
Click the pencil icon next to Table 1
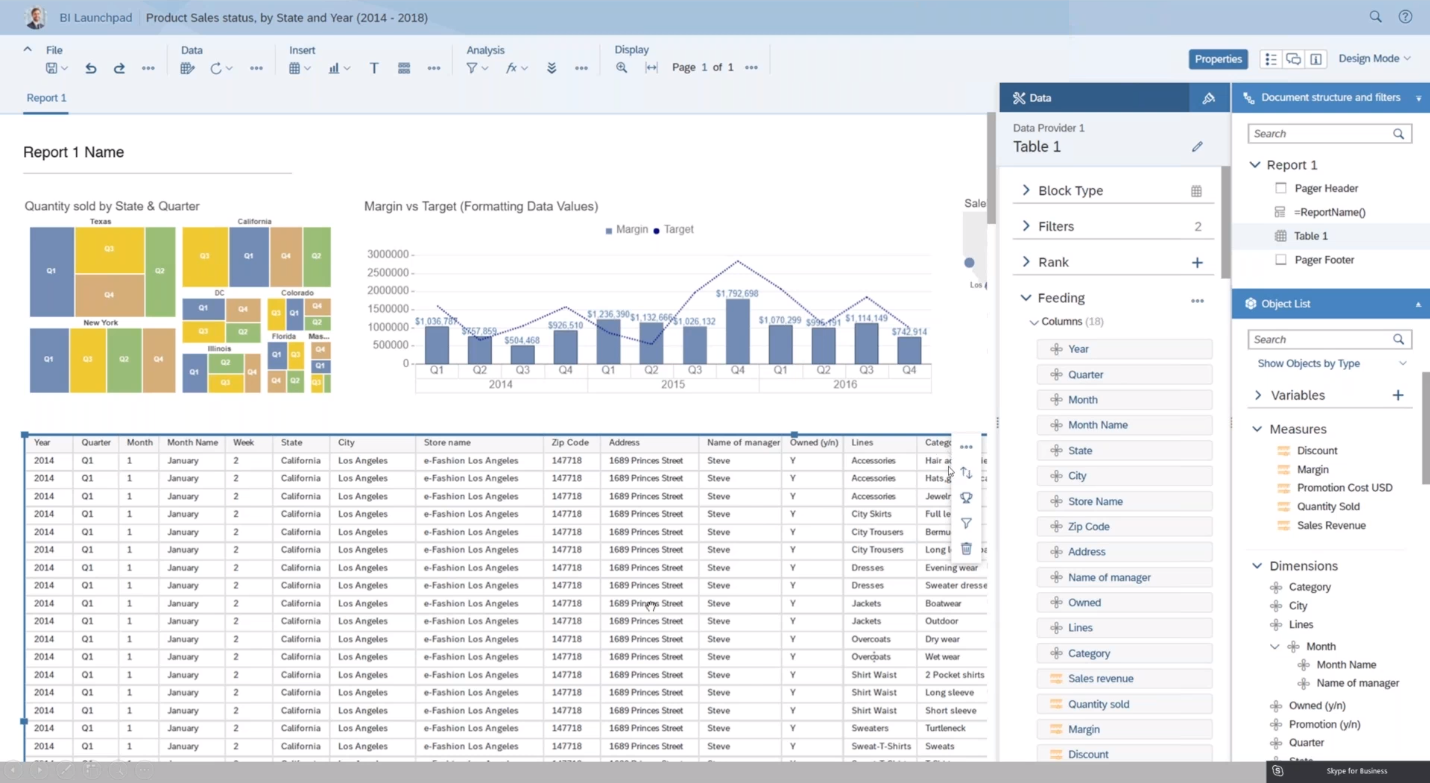(x=1197, y=147)
